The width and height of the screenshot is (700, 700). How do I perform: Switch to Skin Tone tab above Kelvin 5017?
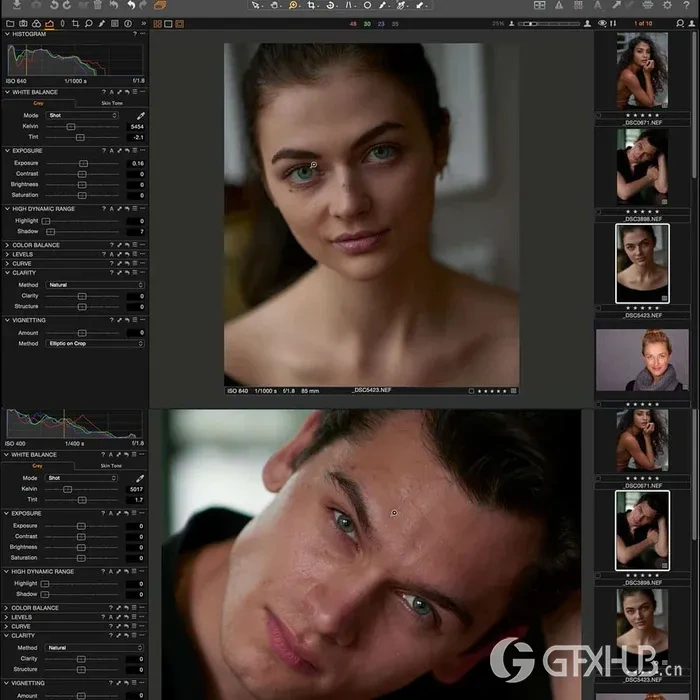tap(111, 466)
